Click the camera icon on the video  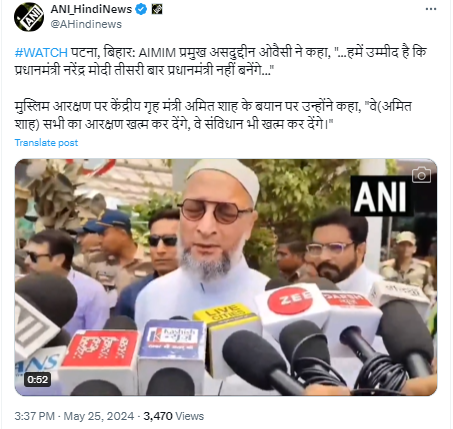[x=421, y=175]
